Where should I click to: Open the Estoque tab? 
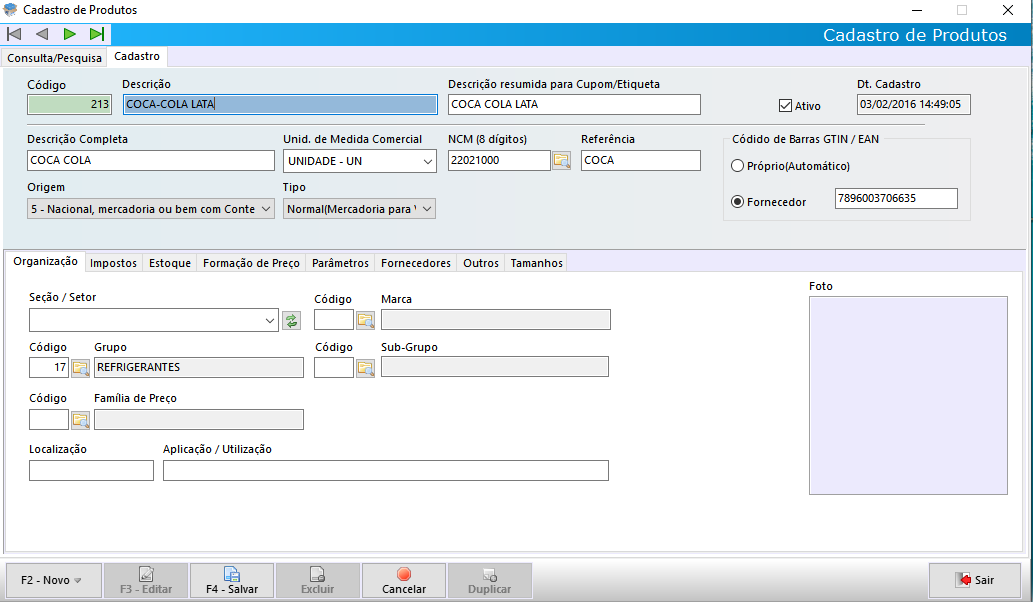(x=170, y=263)
